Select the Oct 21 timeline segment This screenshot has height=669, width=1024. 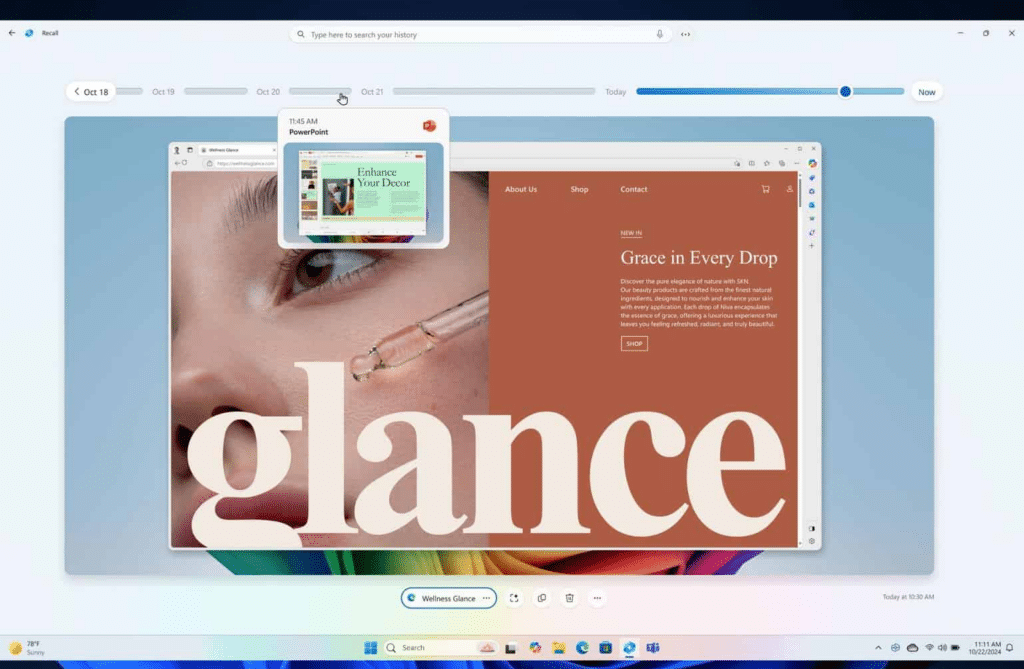click(x=493, y=91)
